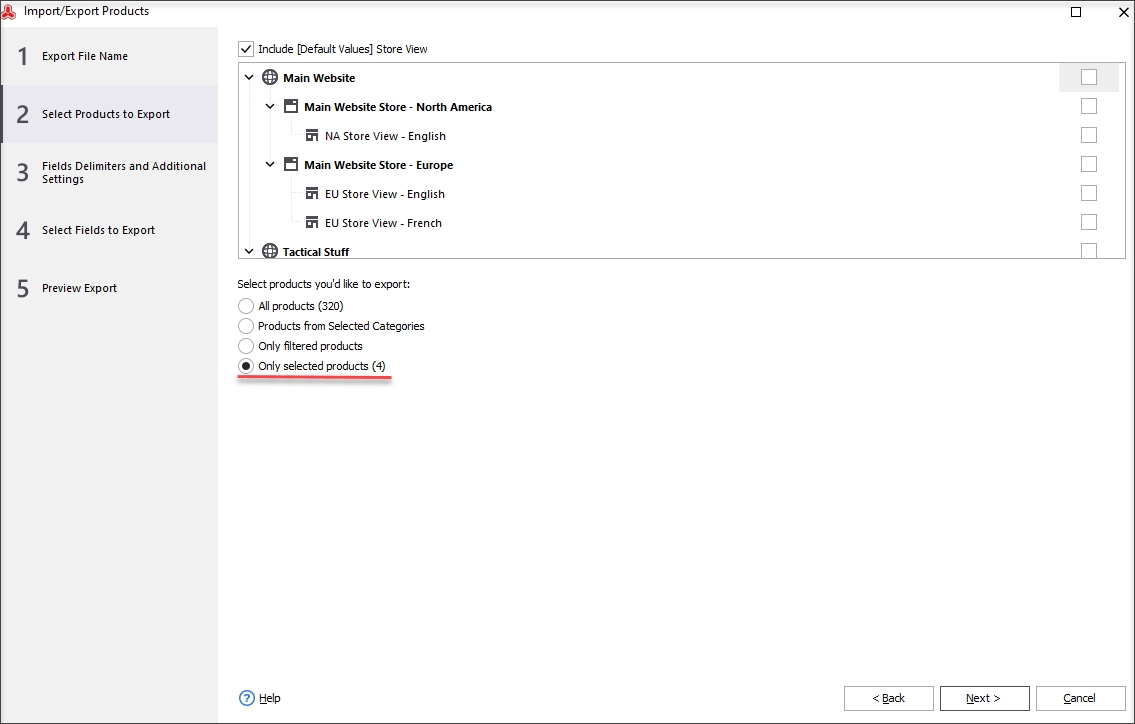Click the Next button
Screen dimensions: 1135x724
(x=984, y=699)
